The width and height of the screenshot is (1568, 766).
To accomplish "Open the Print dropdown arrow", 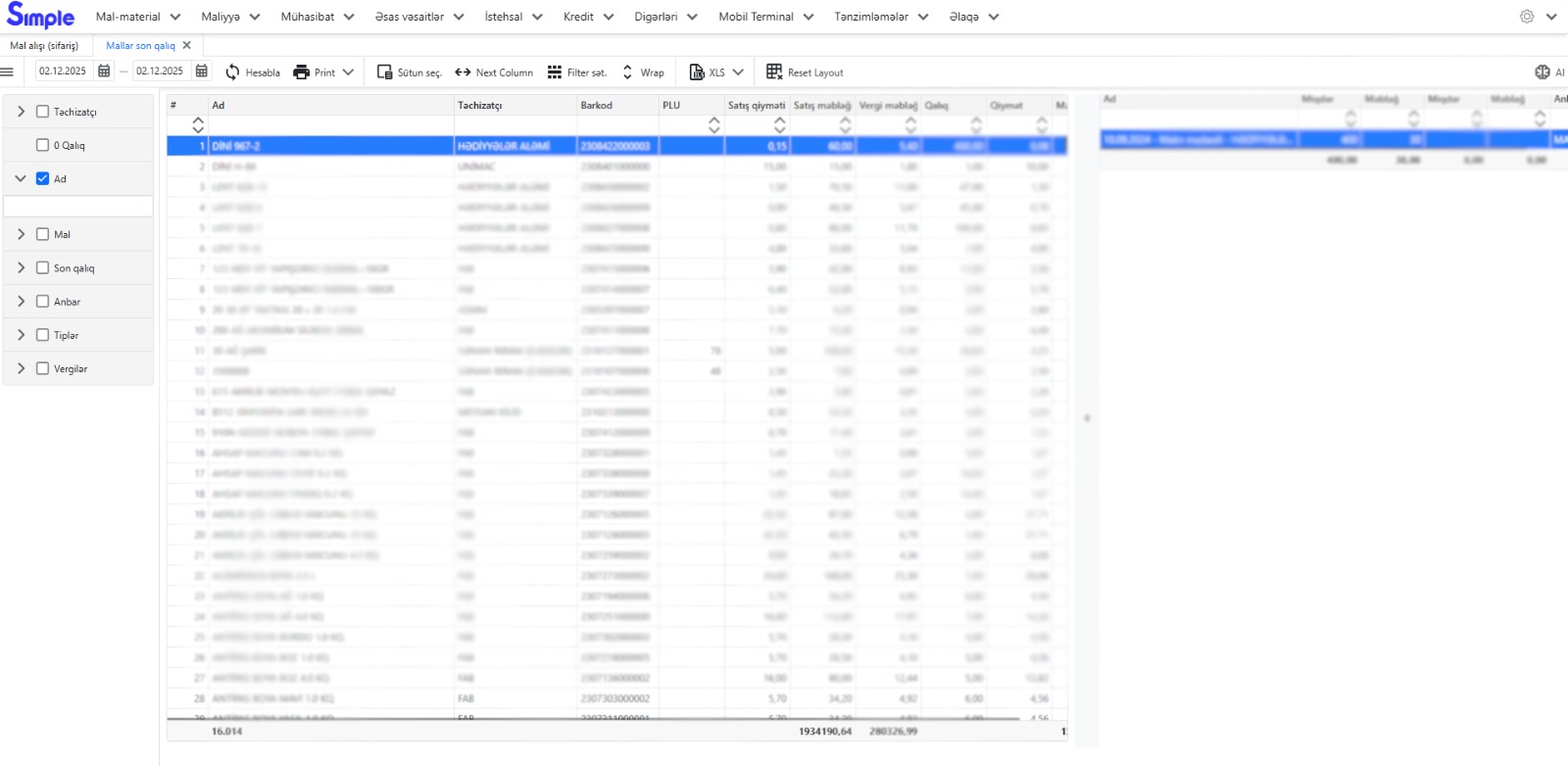I will point(348,72).
